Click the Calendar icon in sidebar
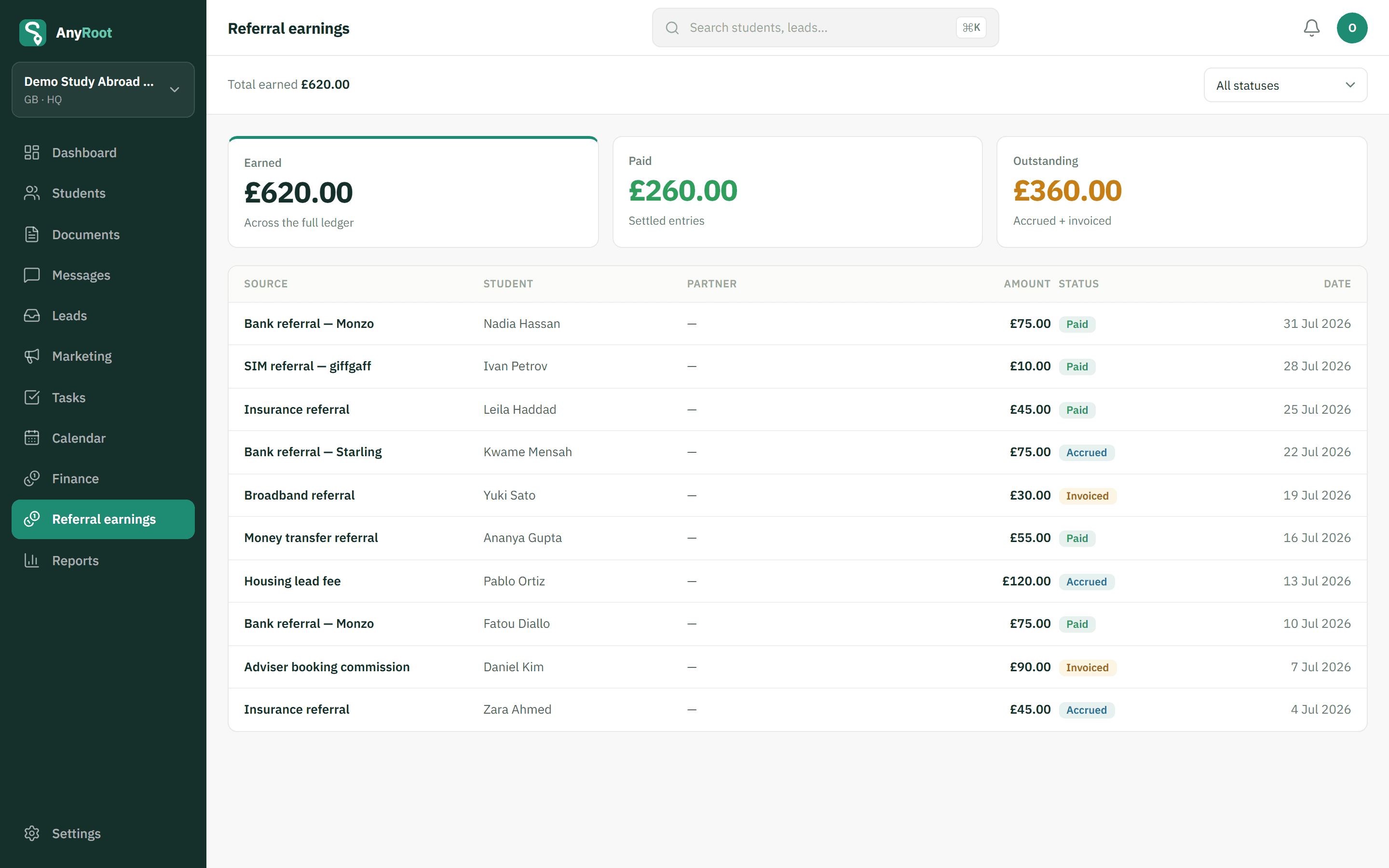 pyautogui.click(x=31, y=438)
